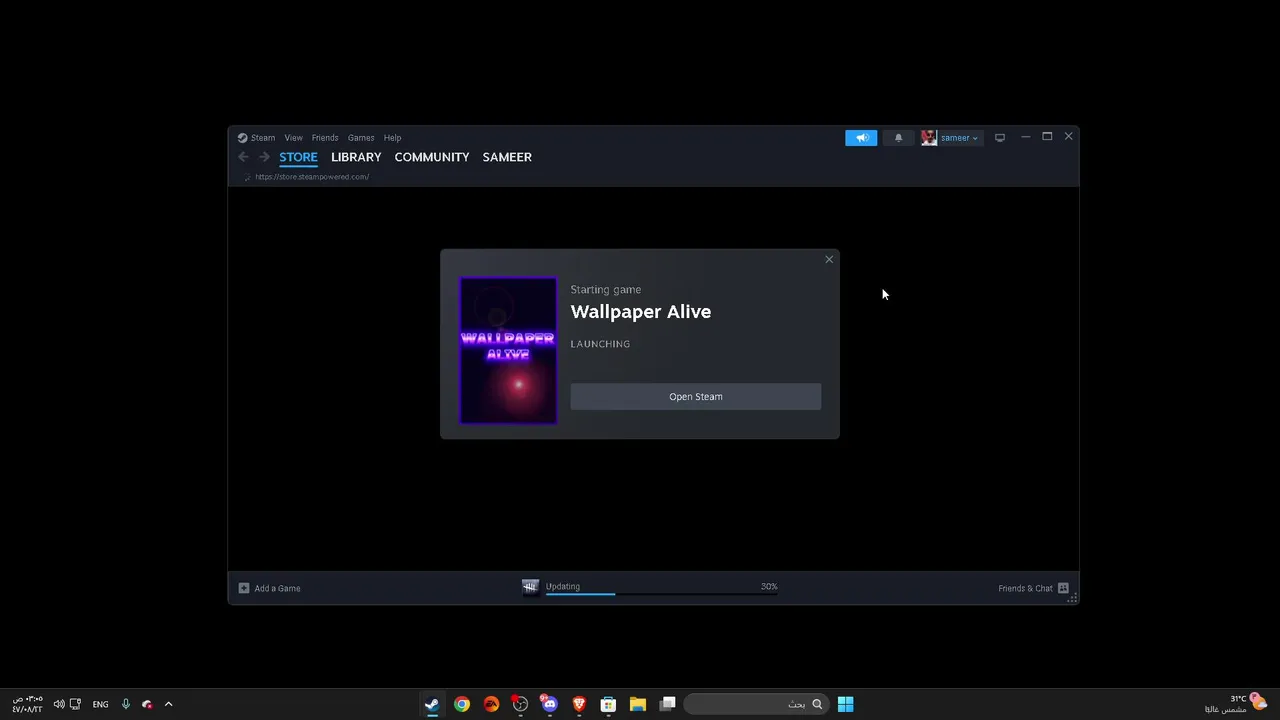Click the Friends & Chat people icon

(1063, 588)
